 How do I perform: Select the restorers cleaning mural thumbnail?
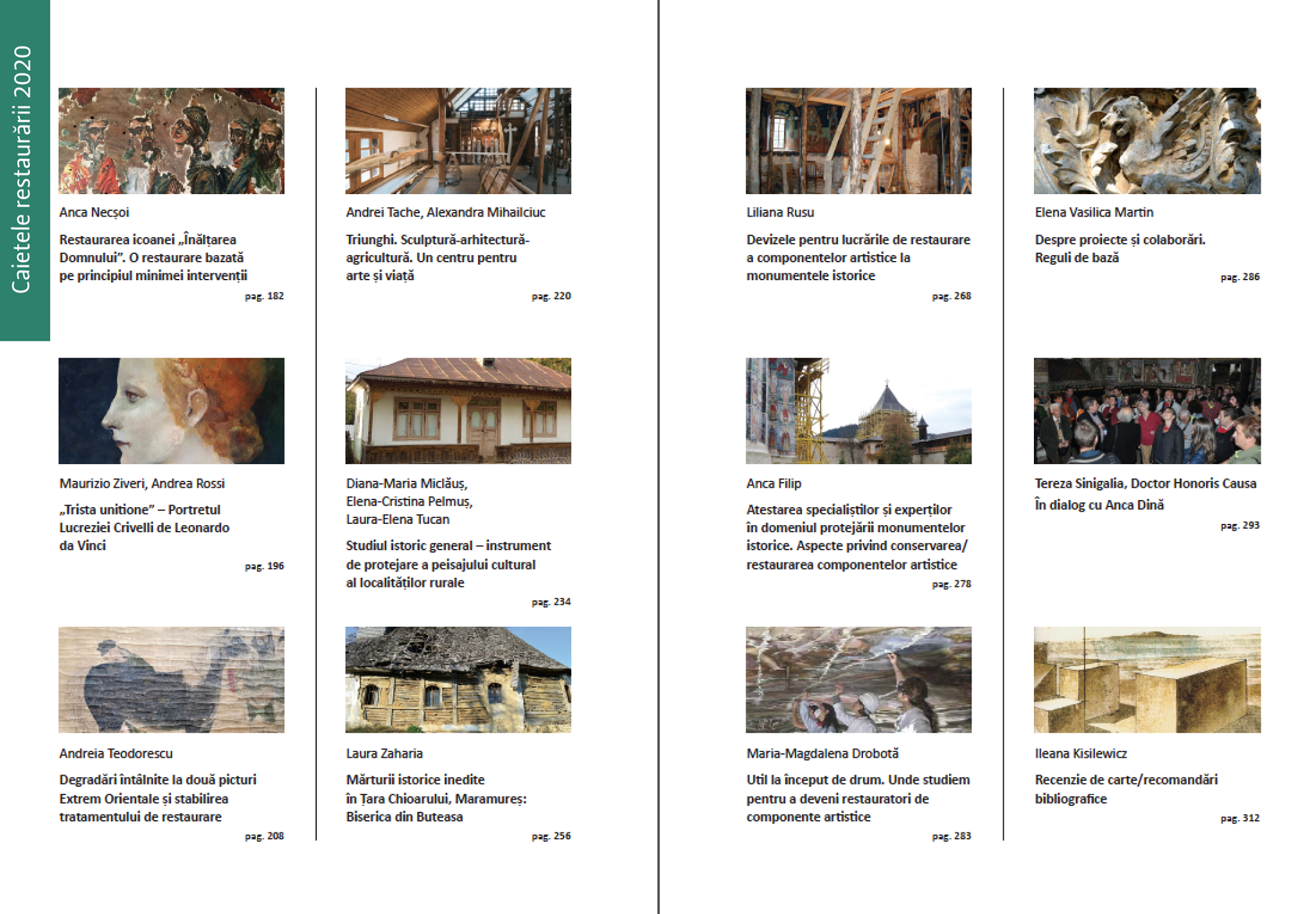pos(858,679)
